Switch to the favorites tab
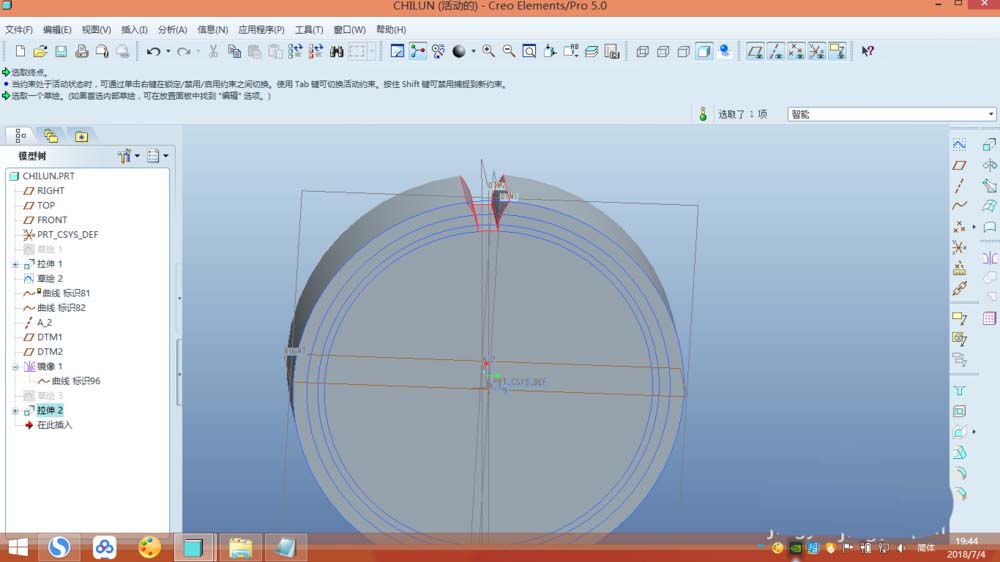1000x562 pixels. pyautogui.click(x=81, y=136)
